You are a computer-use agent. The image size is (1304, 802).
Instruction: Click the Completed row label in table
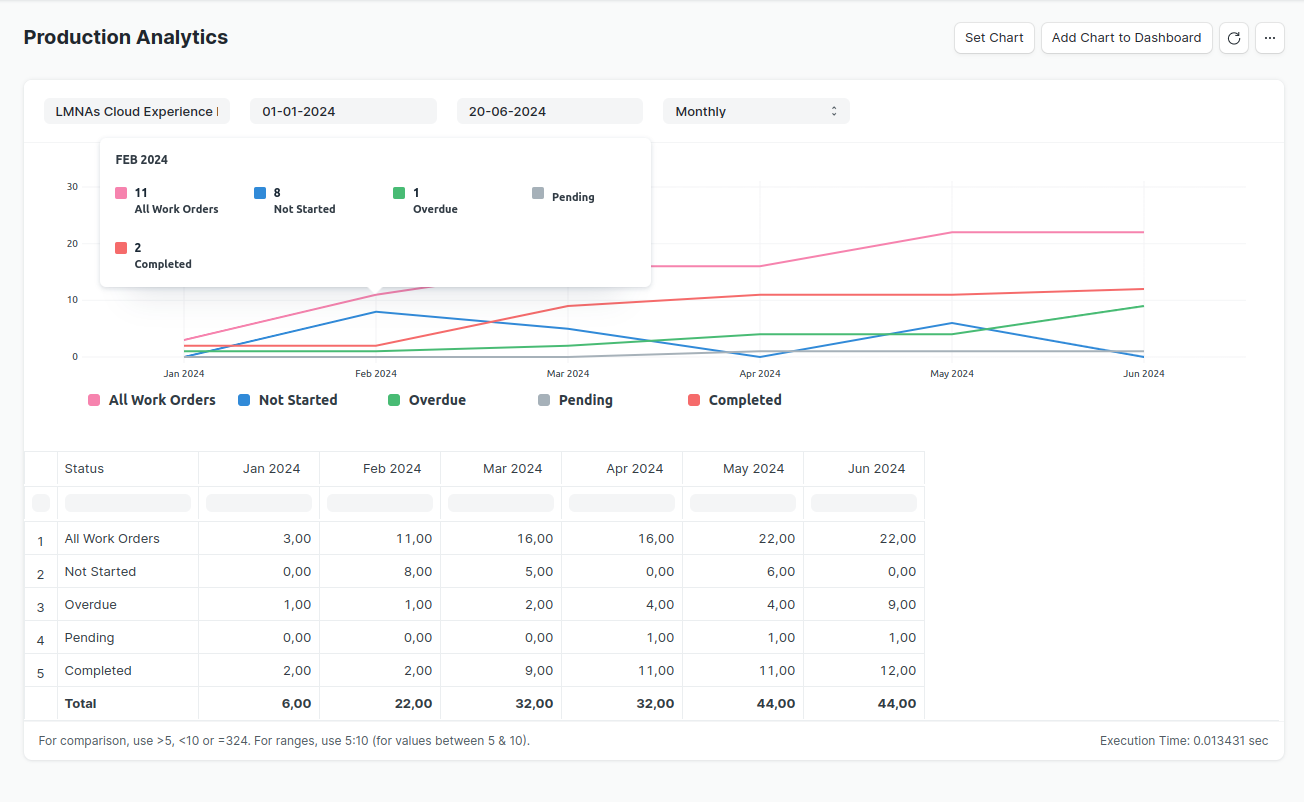[98, 670]
